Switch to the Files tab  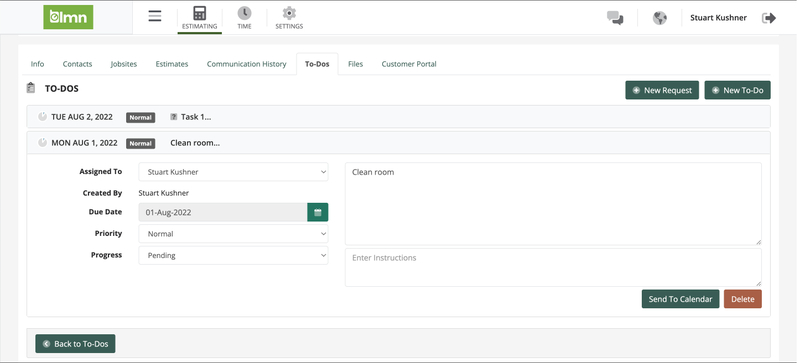point(356,64)
